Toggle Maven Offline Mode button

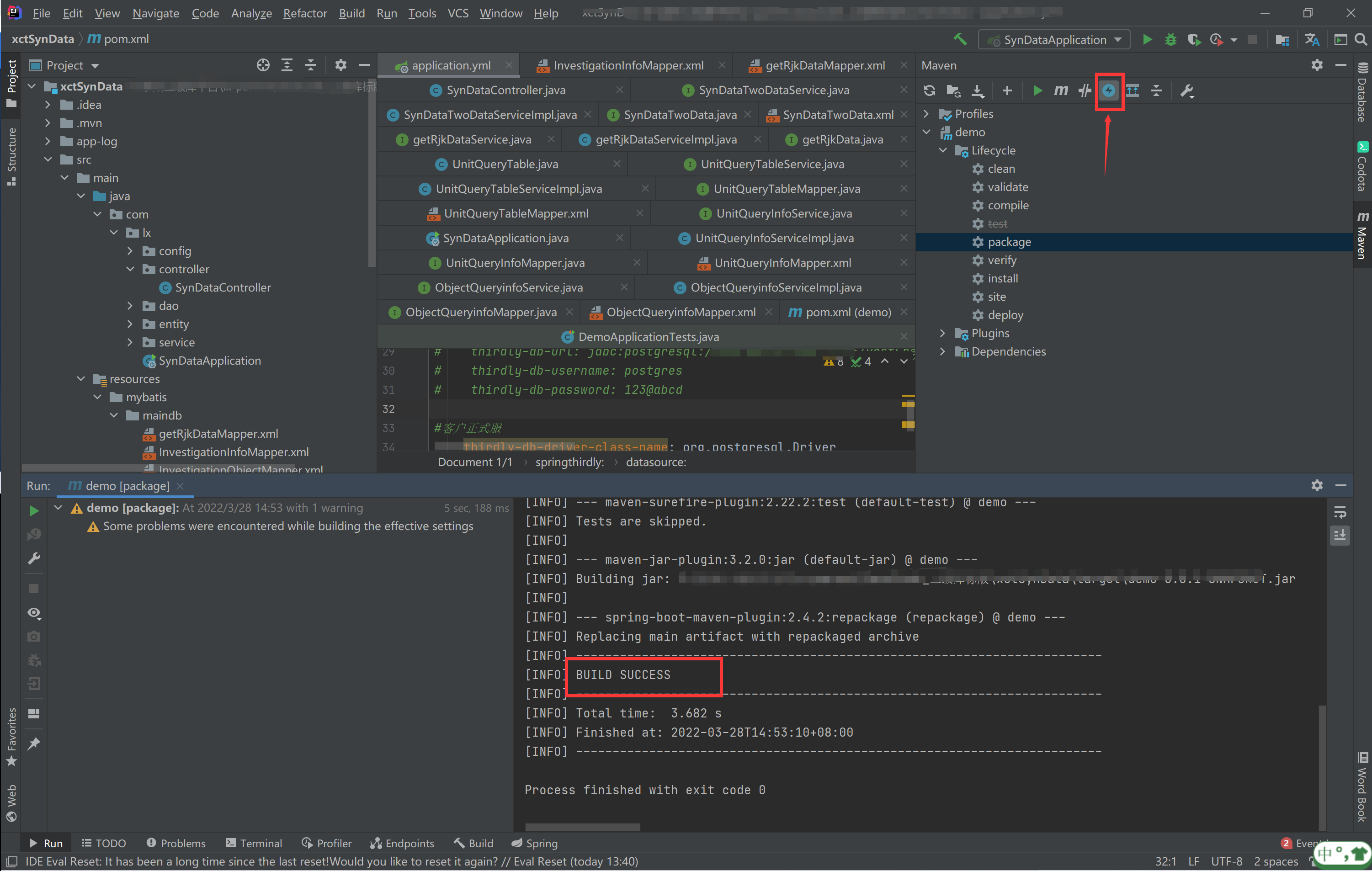pyautogui.click(x=1084, y=90)
